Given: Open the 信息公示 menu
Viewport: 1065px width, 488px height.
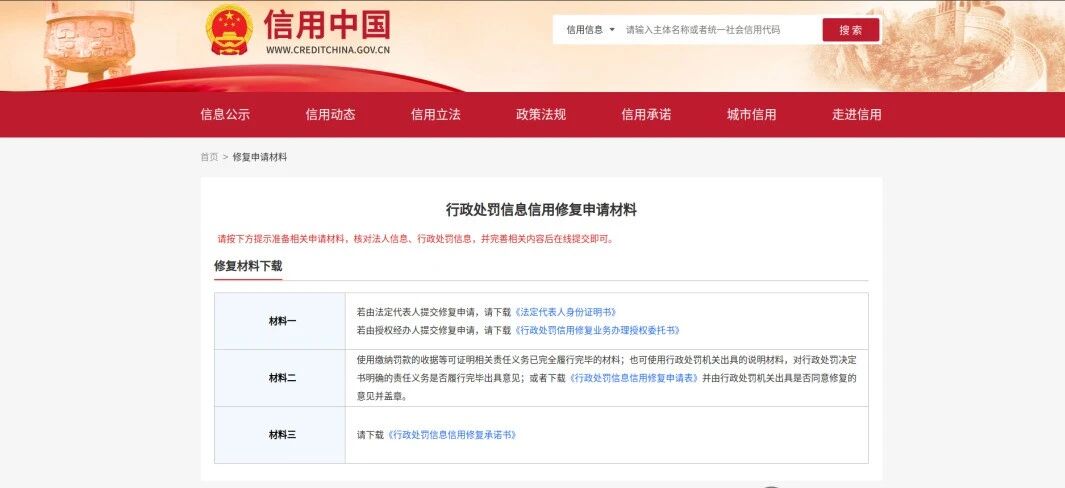Looking at the screenshot, I should point(225,114).
